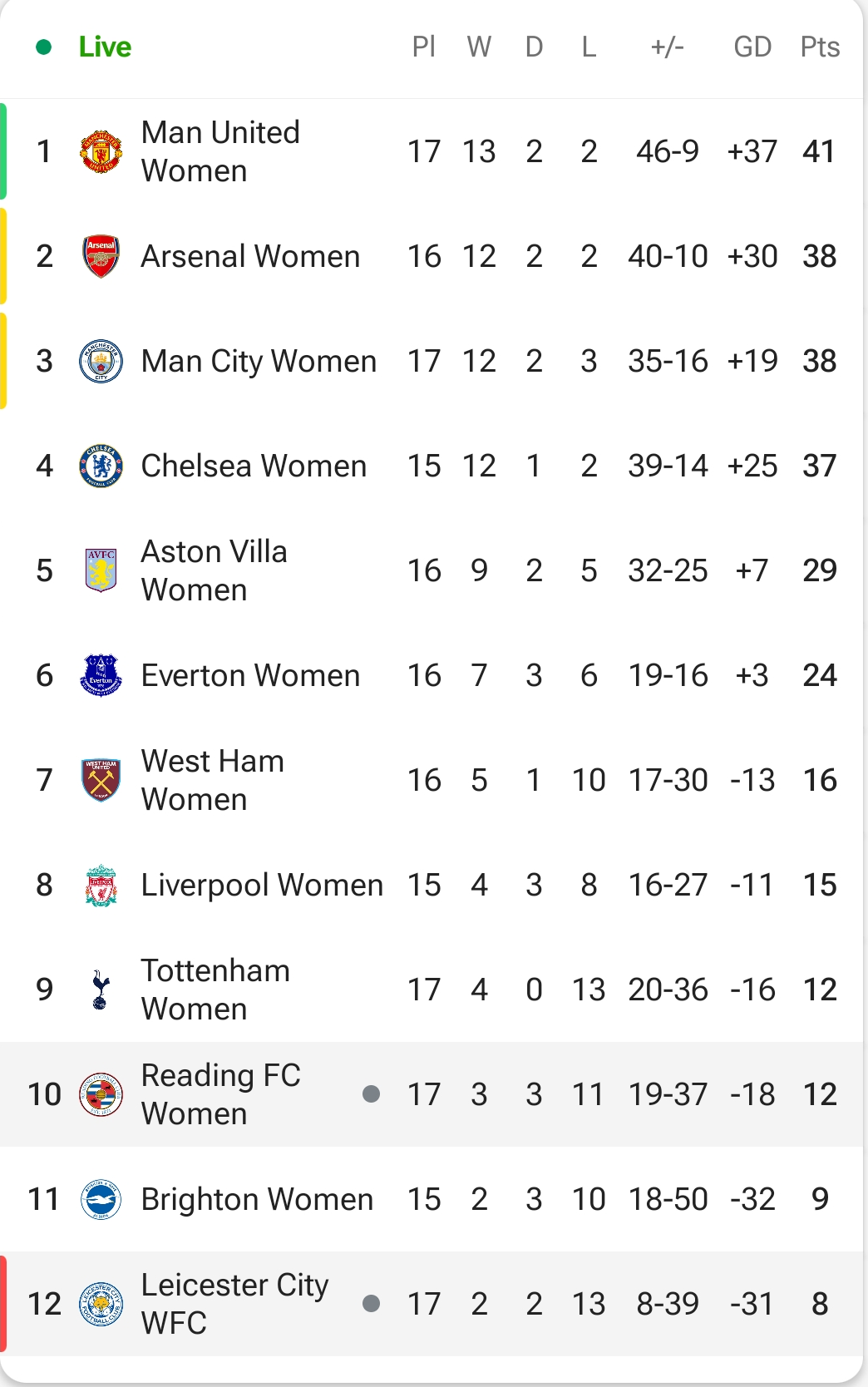Tap the live dot next to Reading FC Women

click(372, 1094)
